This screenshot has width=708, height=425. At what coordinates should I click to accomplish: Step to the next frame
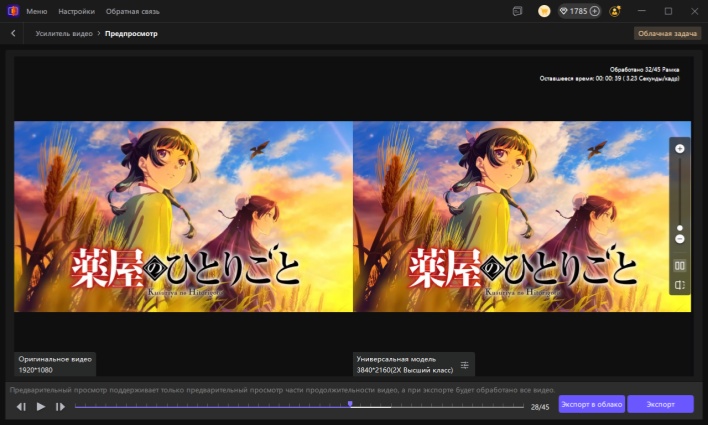[x=60, y=406]
